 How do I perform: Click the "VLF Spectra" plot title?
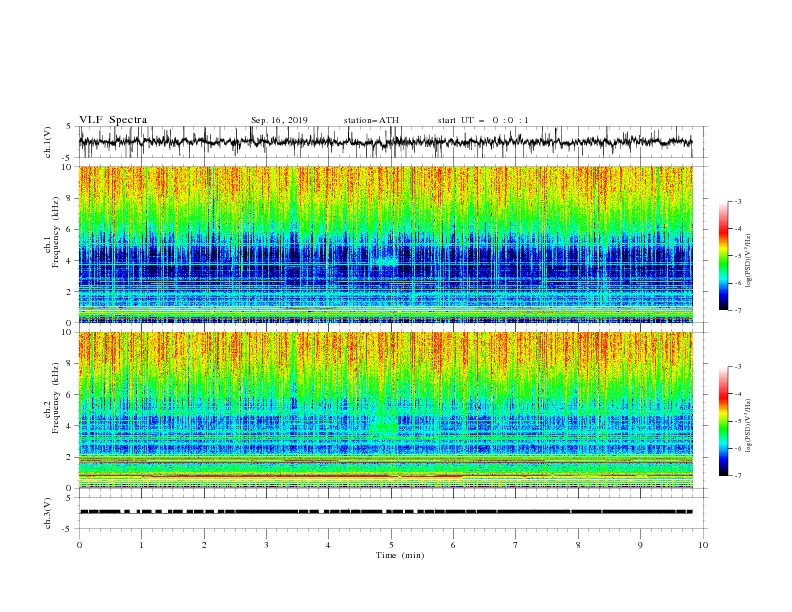pos(113,120)
